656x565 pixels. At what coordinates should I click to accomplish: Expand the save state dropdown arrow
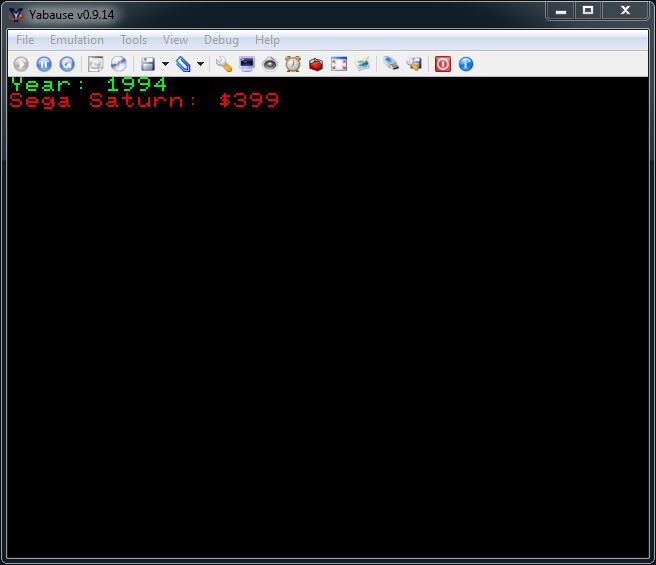tap(165, 64)
